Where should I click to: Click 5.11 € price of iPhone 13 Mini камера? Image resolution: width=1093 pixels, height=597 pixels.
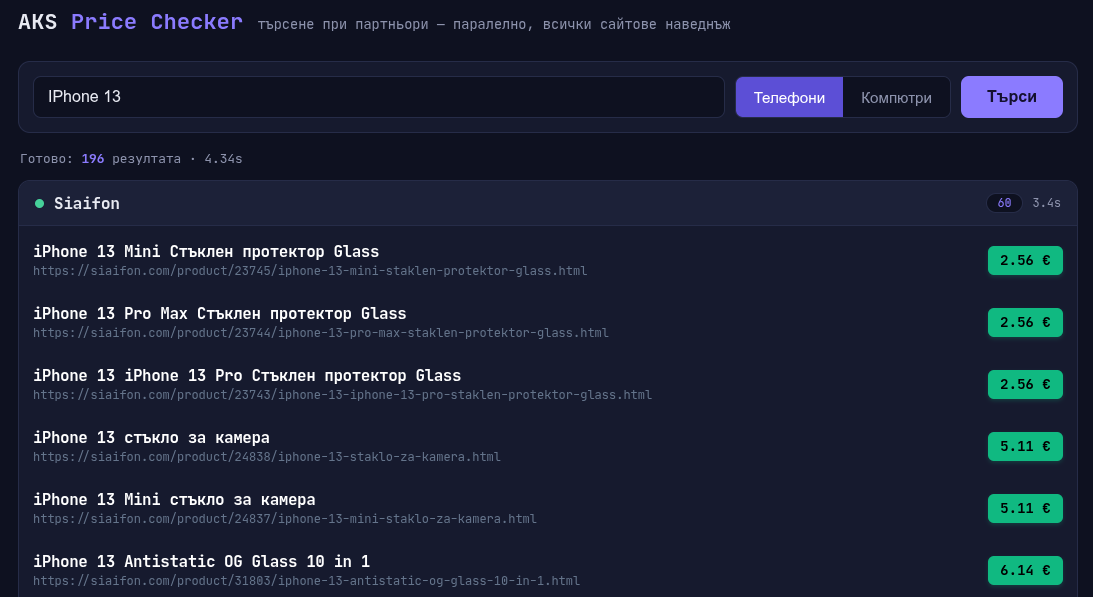[x=1025, y=508]
